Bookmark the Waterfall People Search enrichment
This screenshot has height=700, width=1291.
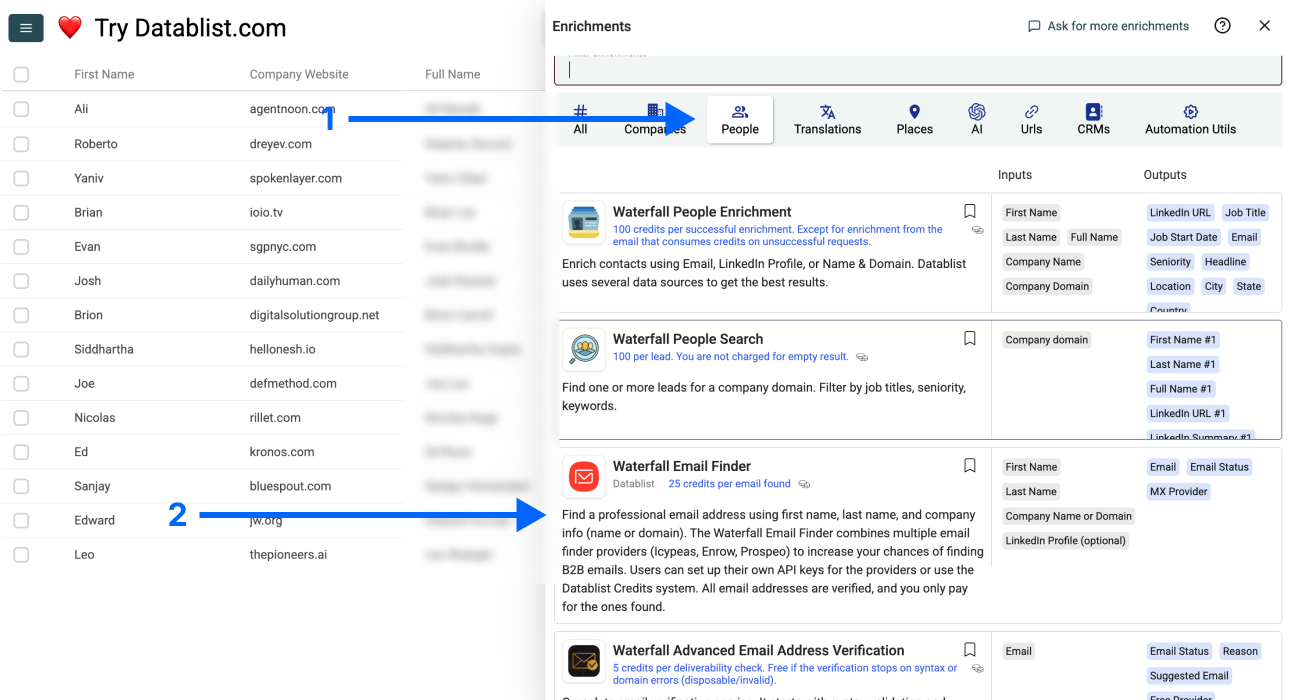[x=969, y=338]
